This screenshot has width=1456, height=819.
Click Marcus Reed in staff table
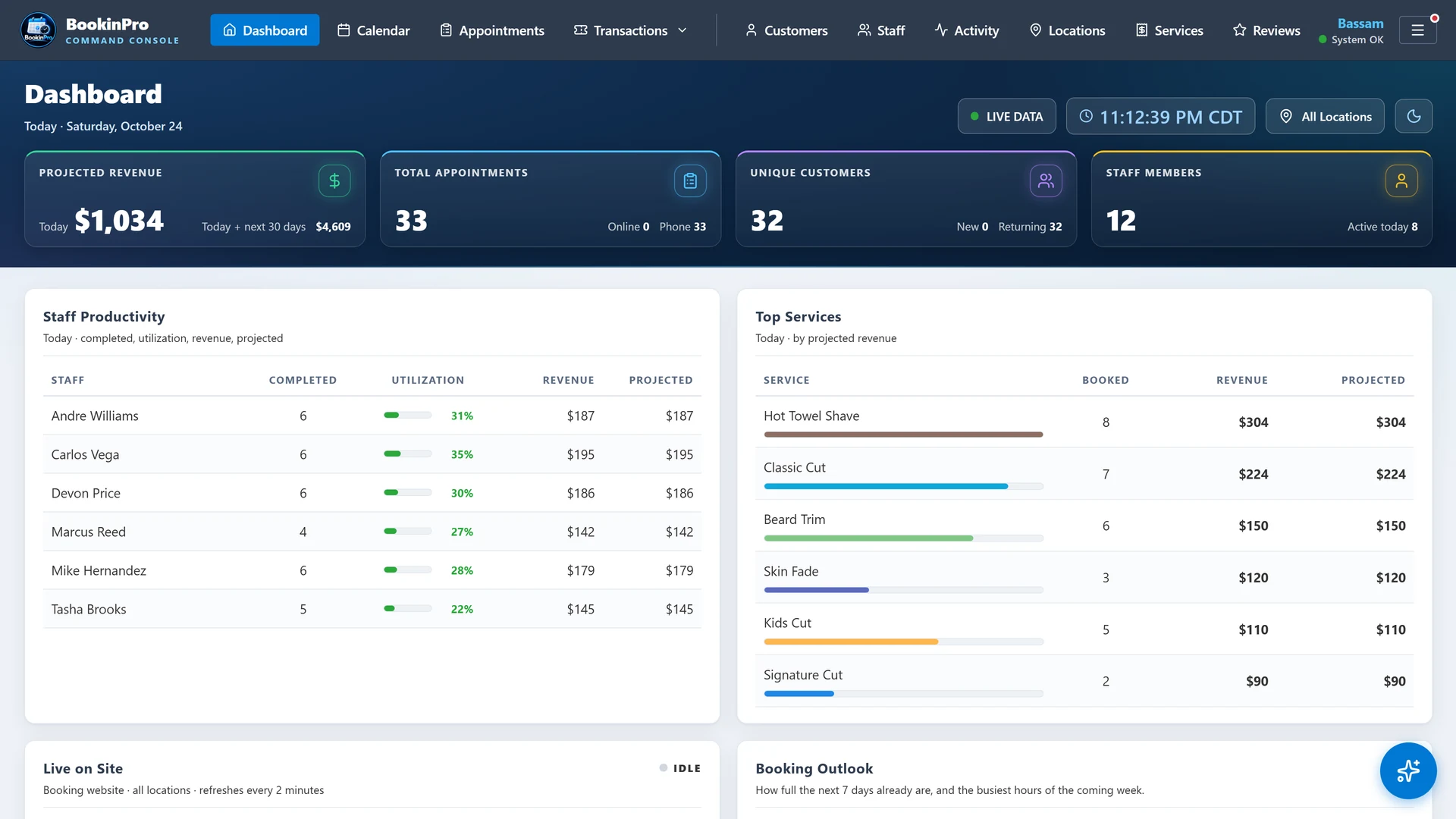coord(89,532)
